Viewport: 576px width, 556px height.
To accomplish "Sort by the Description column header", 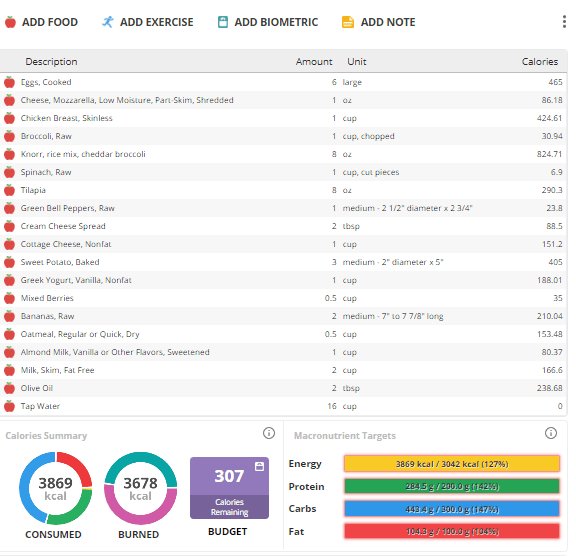I will (51, 62).
